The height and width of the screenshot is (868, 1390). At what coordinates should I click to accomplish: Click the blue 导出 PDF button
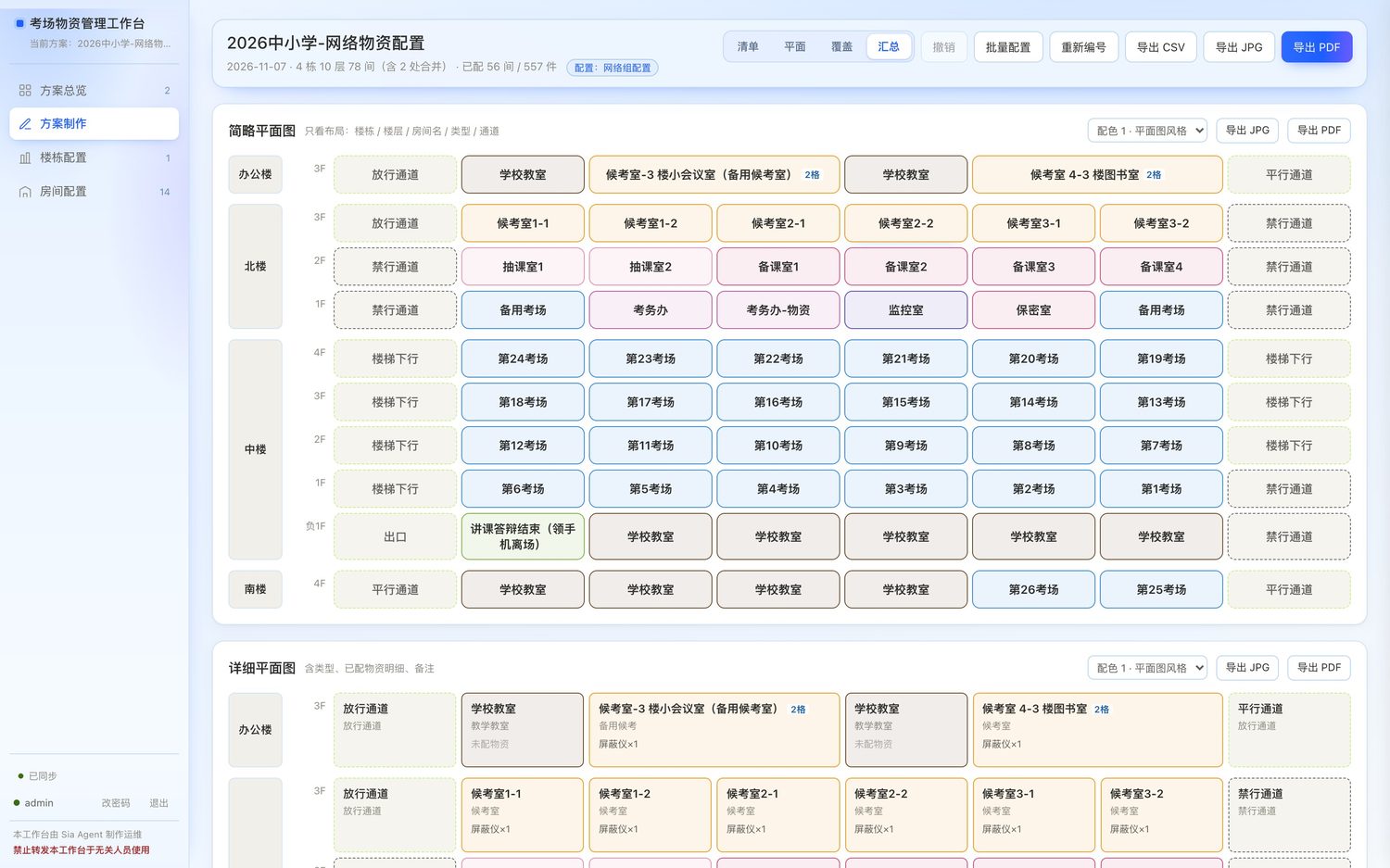[1317, 47]
